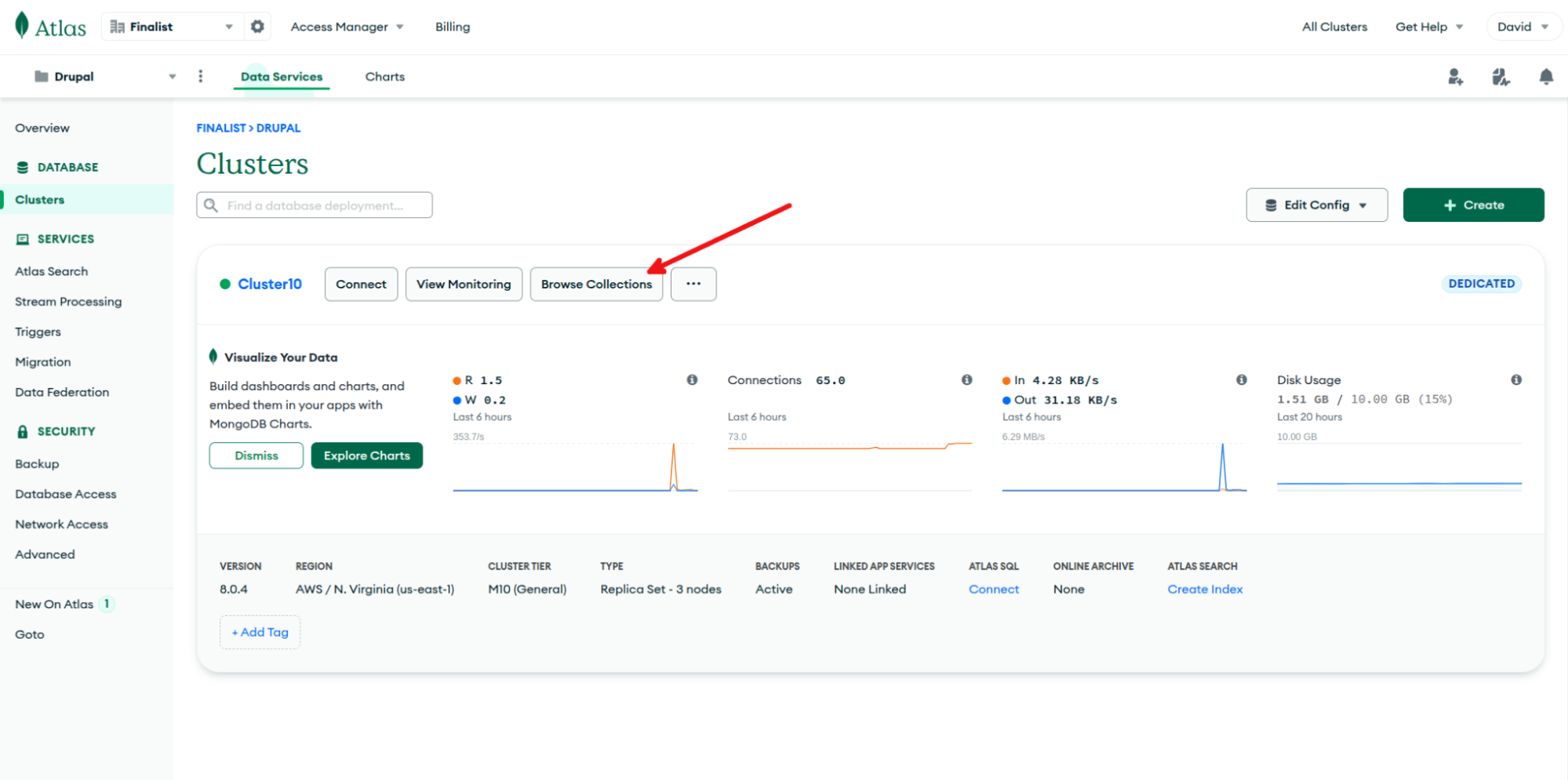The image size is (1568, 780).
Task: Open New On Atlas in sidebar
Action: click(54, 604)
